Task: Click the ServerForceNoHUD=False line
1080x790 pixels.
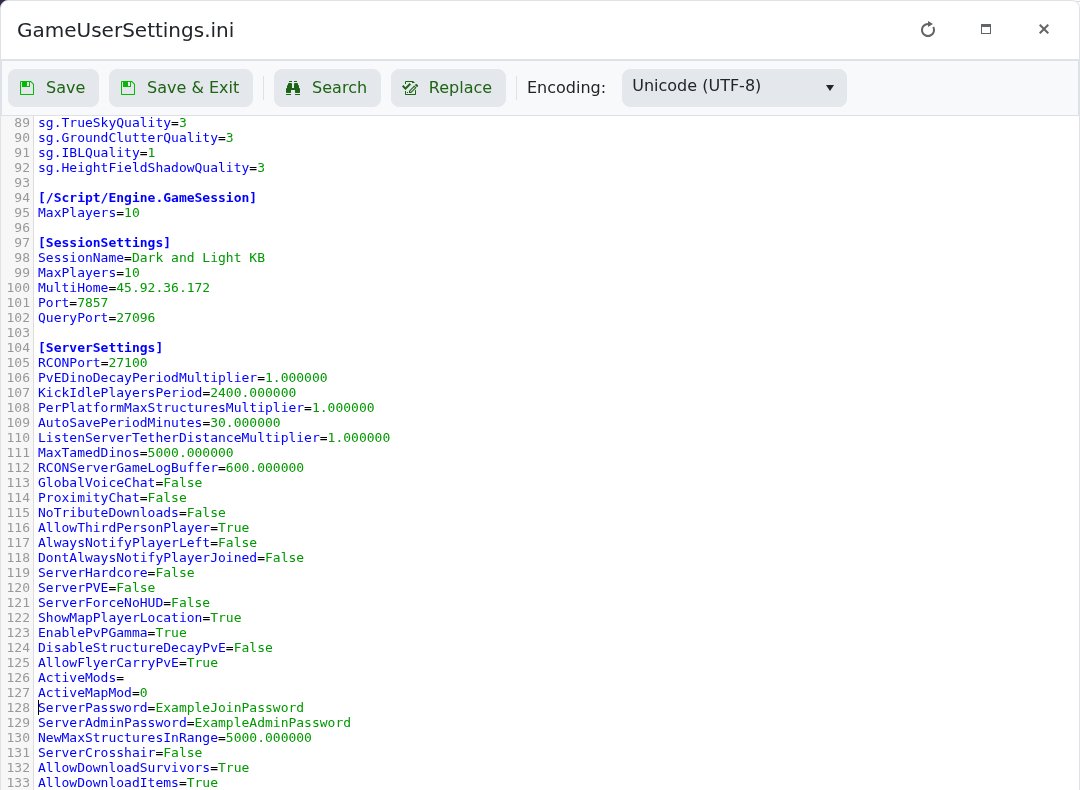Action: click(x=124, y=603)
